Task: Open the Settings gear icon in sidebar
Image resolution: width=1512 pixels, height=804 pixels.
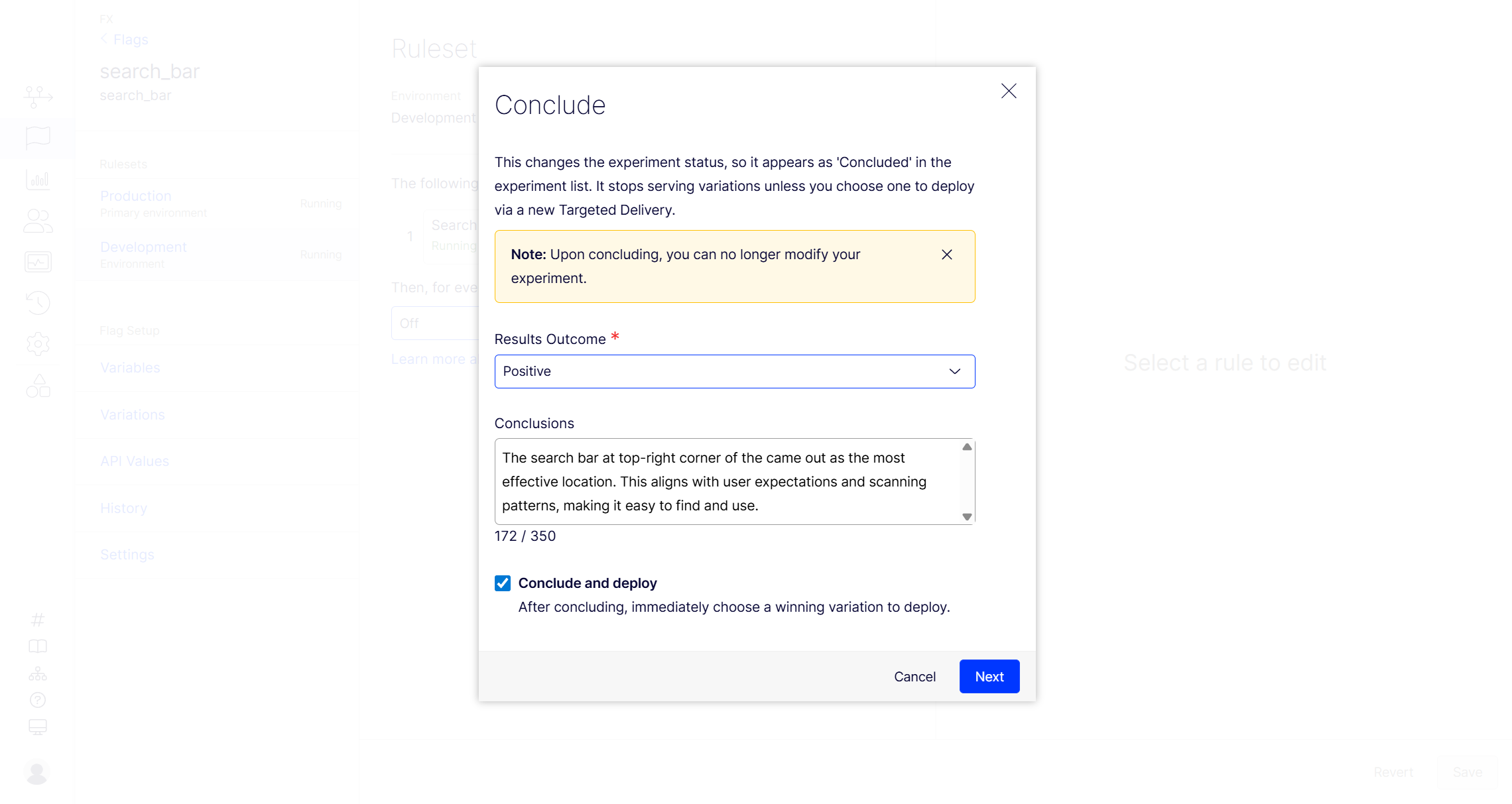Action: coord(38,344)
